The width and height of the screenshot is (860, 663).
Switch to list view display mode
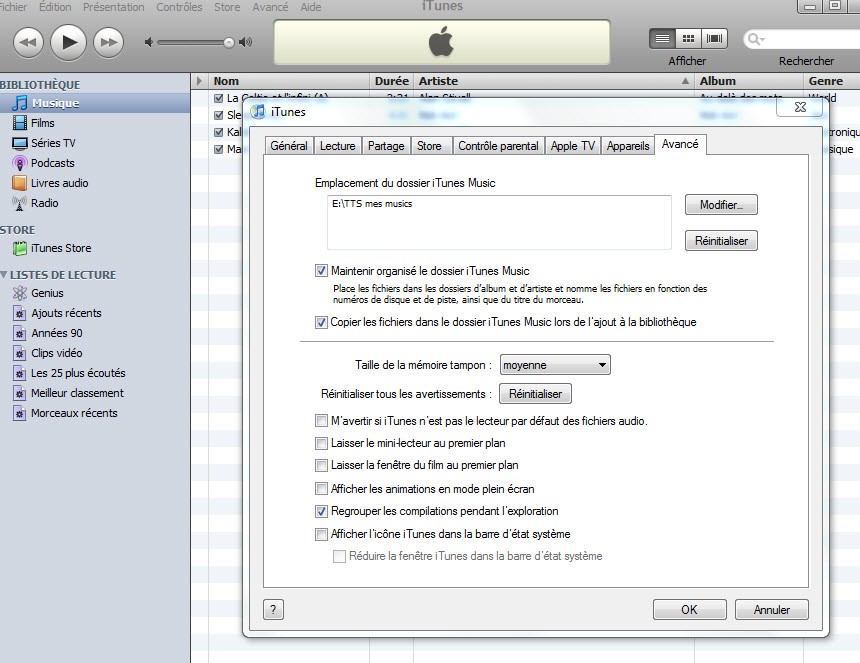pos(663,38)
